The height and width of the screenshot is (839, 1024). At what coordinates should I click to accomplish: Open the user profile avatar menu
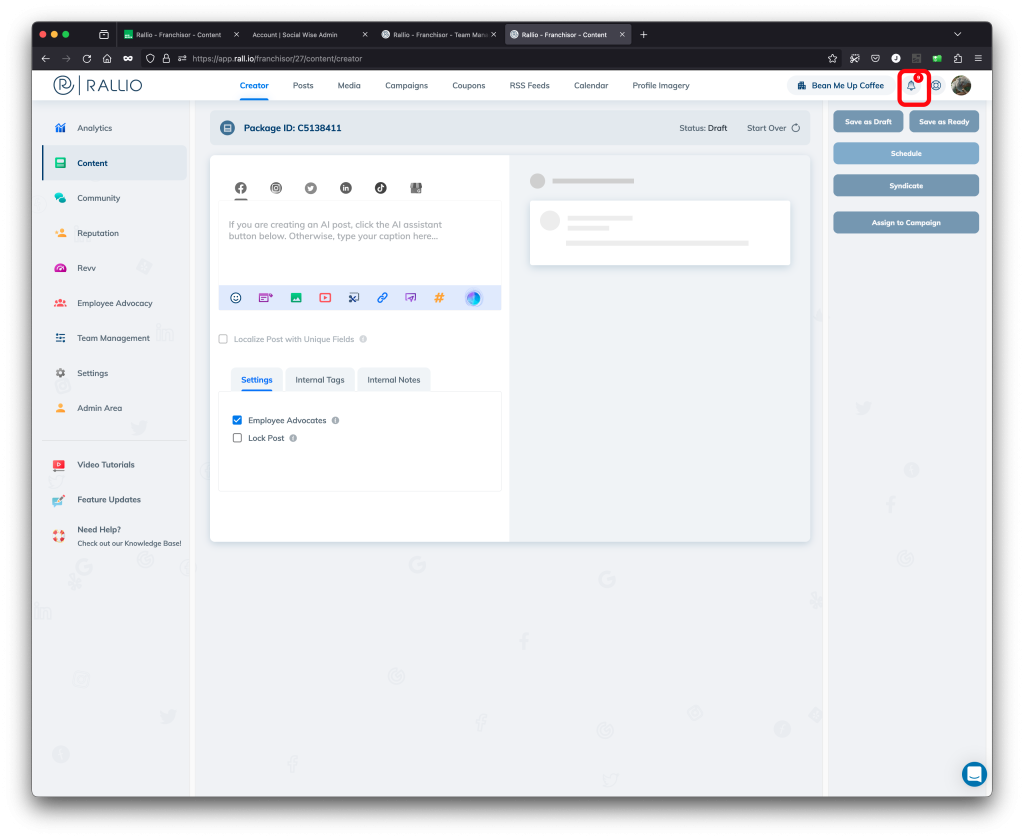coord(961,86)
